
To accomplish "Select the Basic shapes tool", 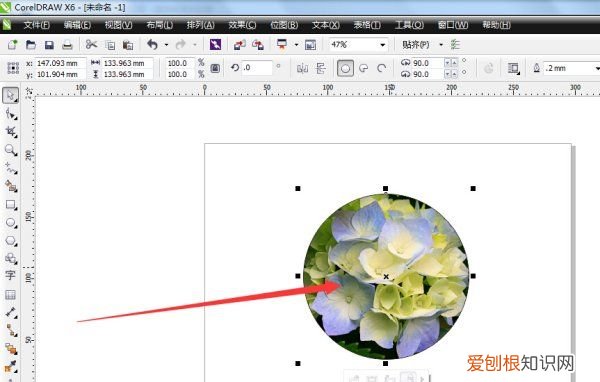I will pyautogui.click(x=10, y=258).
